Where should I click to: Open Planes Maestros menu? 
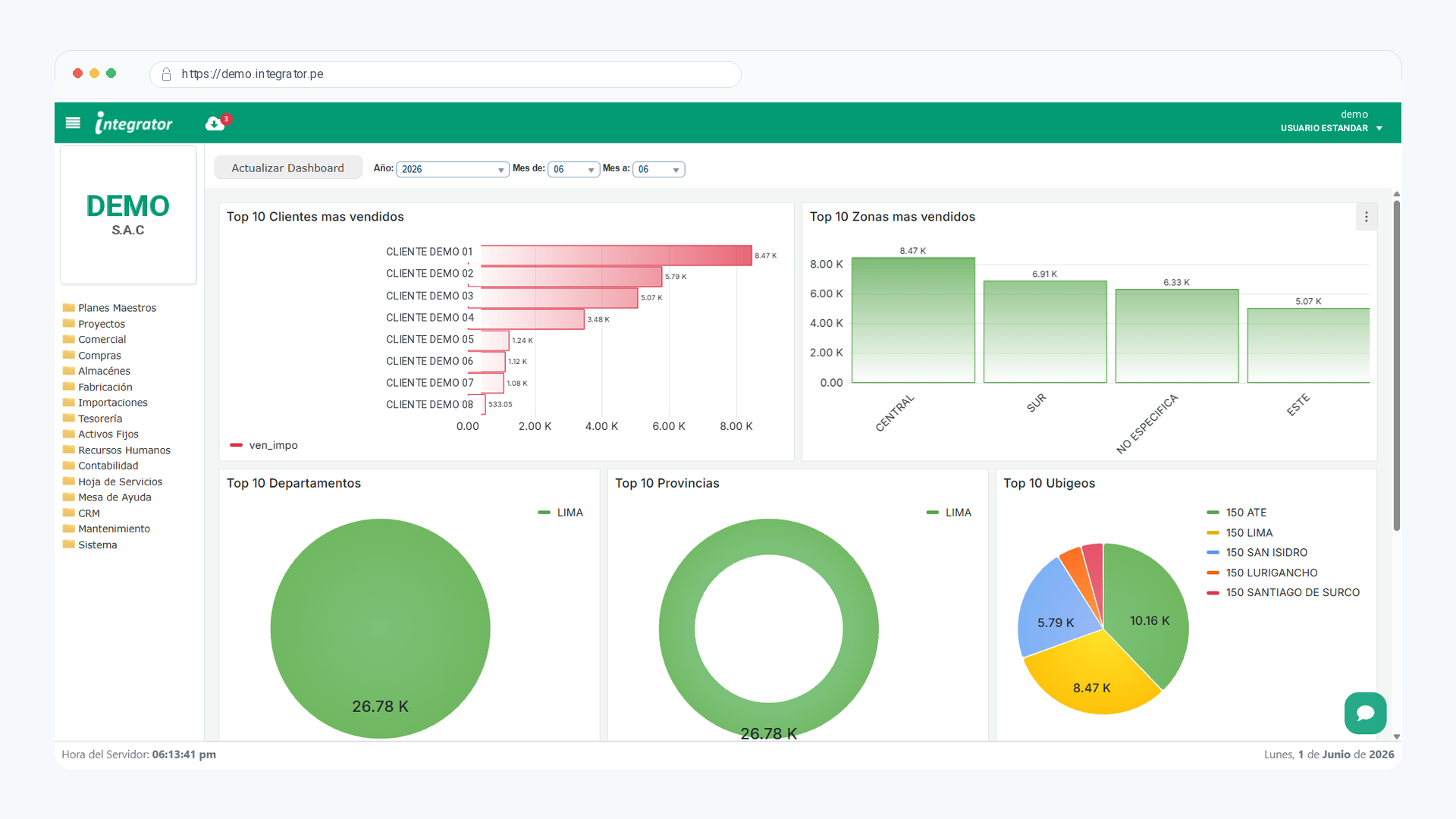pyautogui.click(x=117, y=308)
